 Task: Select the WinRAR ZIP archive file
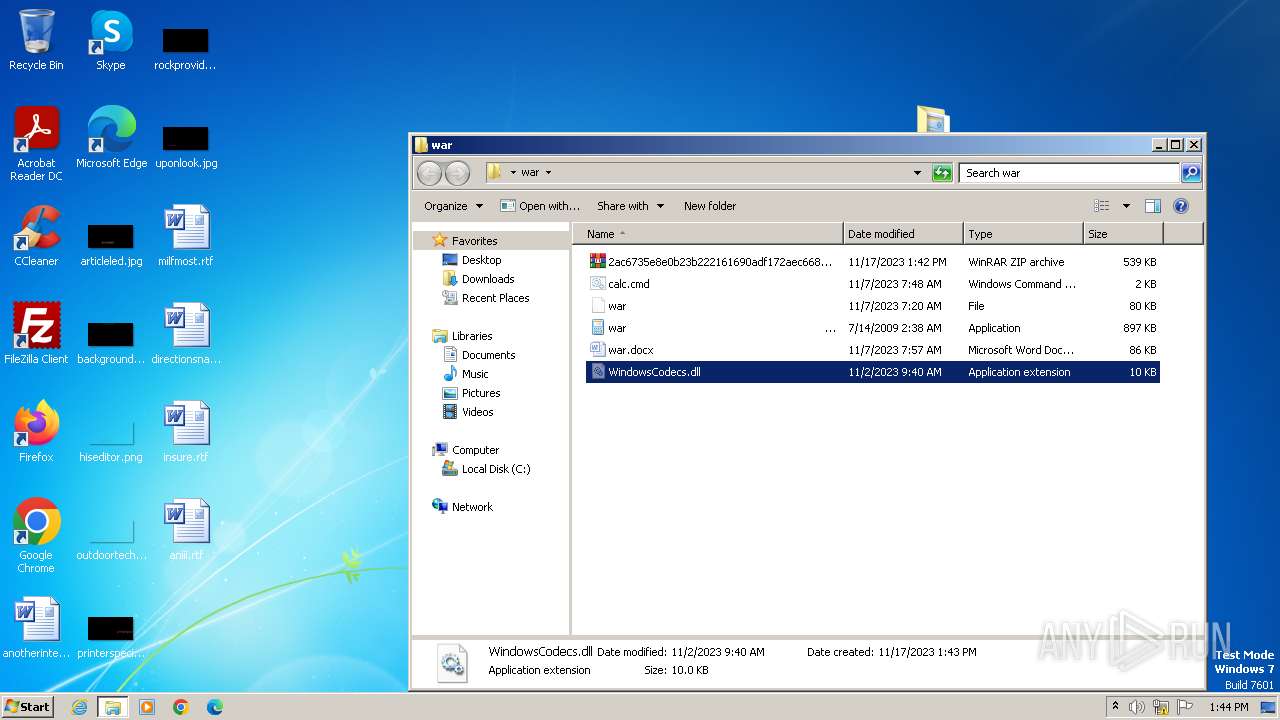(x=872, y=262)
